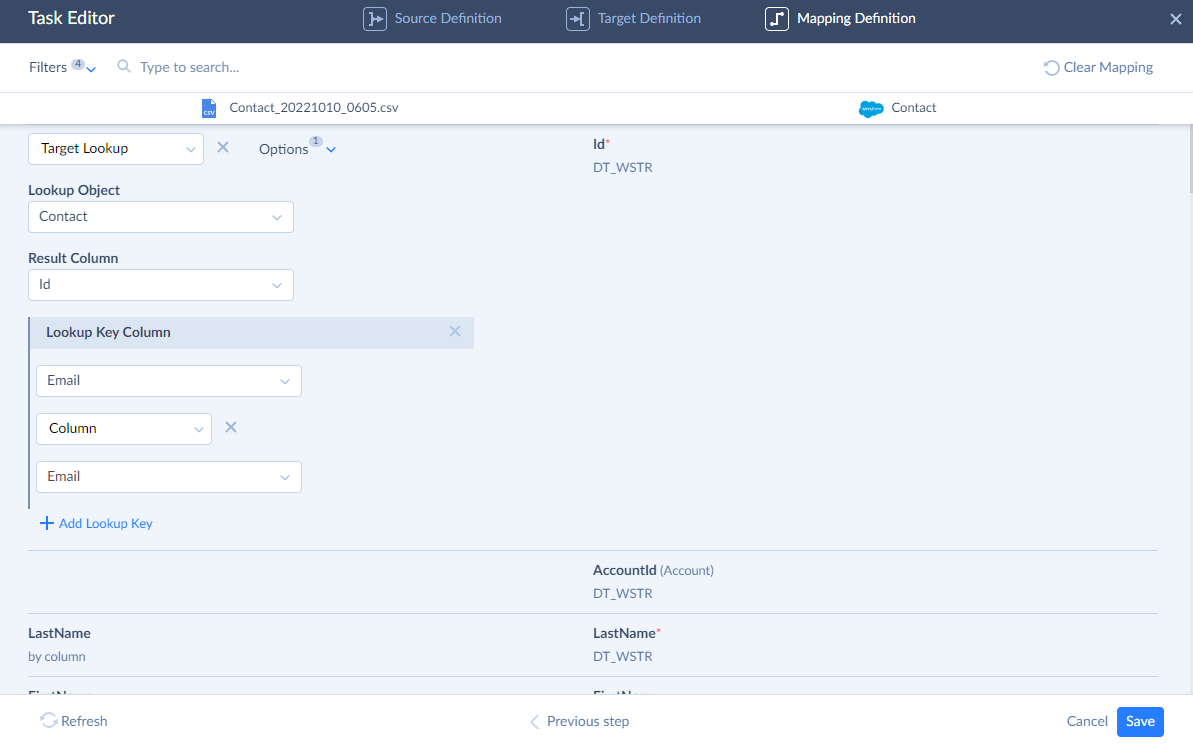Clear the Column type with X icon

(x=231, y=428)
